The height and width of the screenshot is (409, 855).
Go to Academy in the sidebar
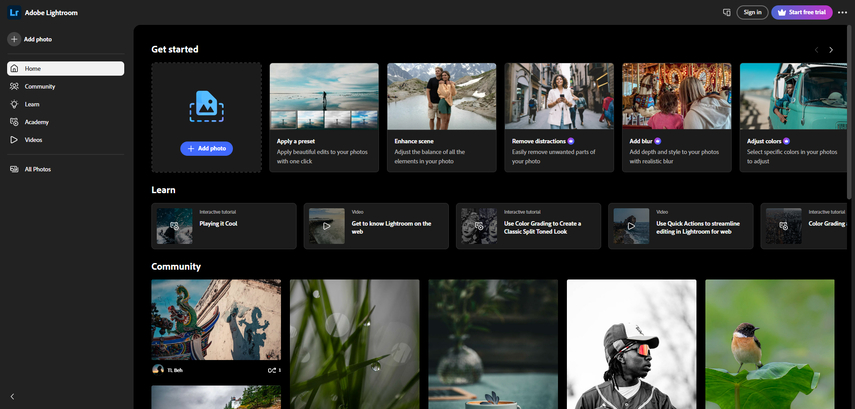pos(36,122)
